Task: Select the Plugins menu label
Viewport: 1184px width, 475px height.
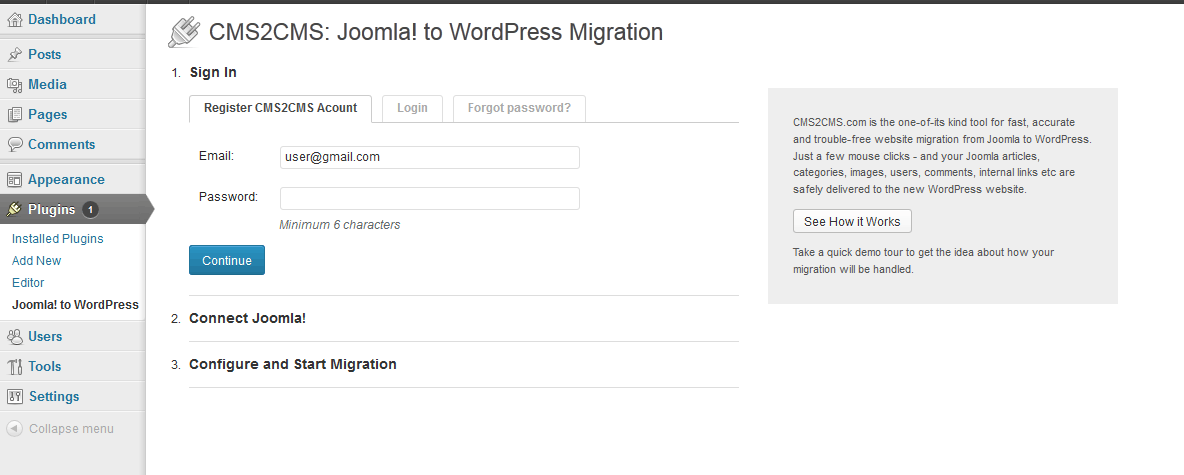Action: 52,209
